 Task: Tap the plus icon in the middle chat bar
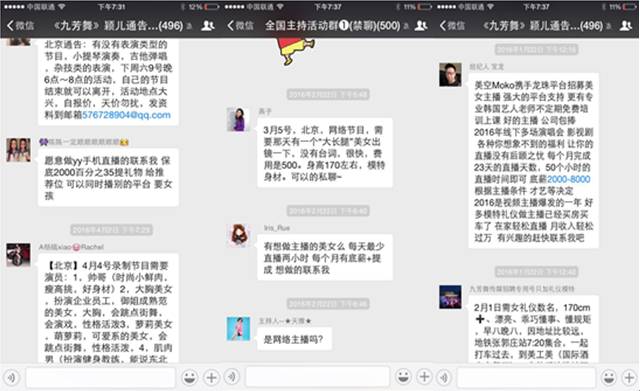pos(424,376)
